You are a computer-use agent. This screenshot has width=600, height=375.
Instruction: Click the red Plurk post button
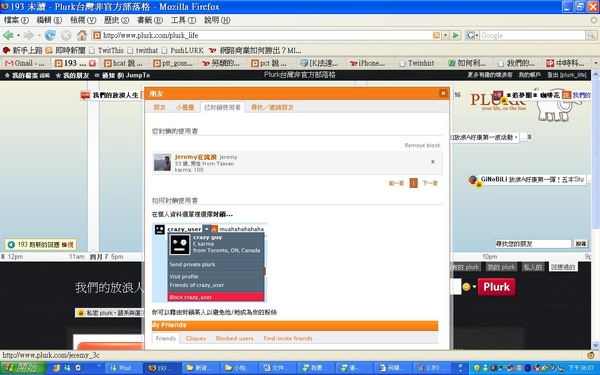tap(496, 287)
